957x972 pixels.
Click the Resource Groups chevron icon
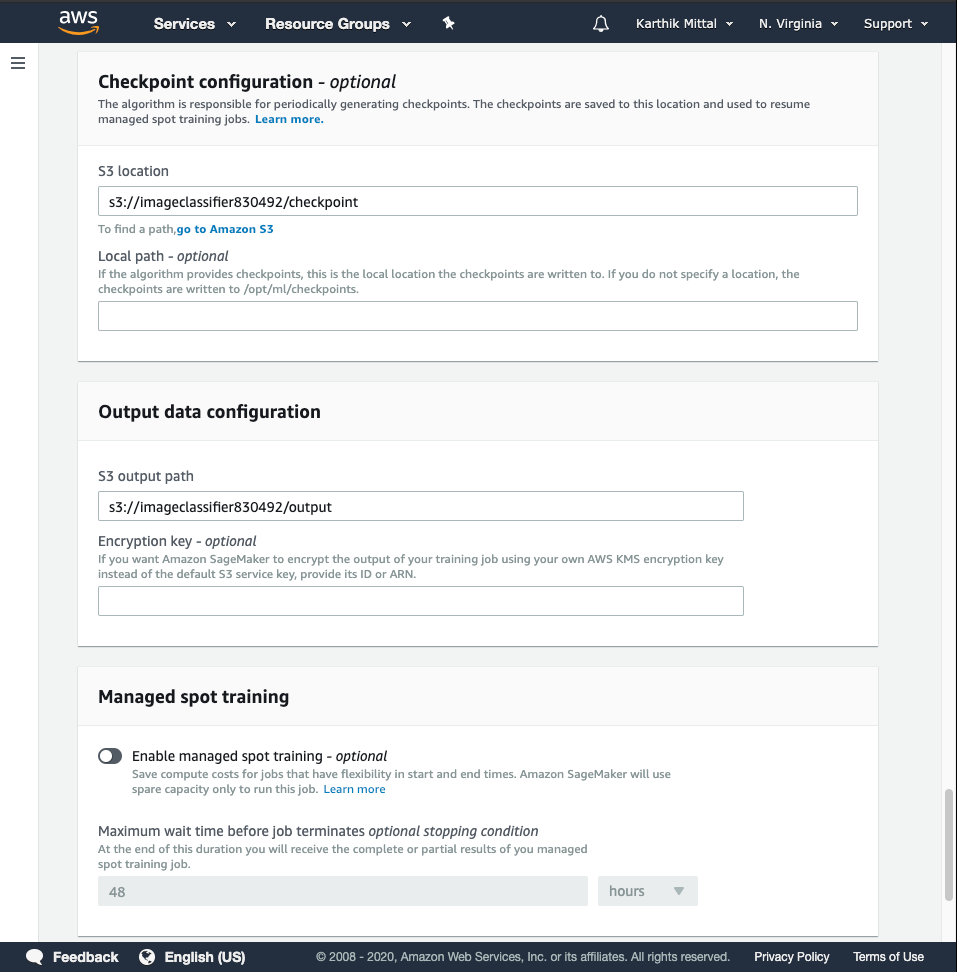click(x=406, y=23)
